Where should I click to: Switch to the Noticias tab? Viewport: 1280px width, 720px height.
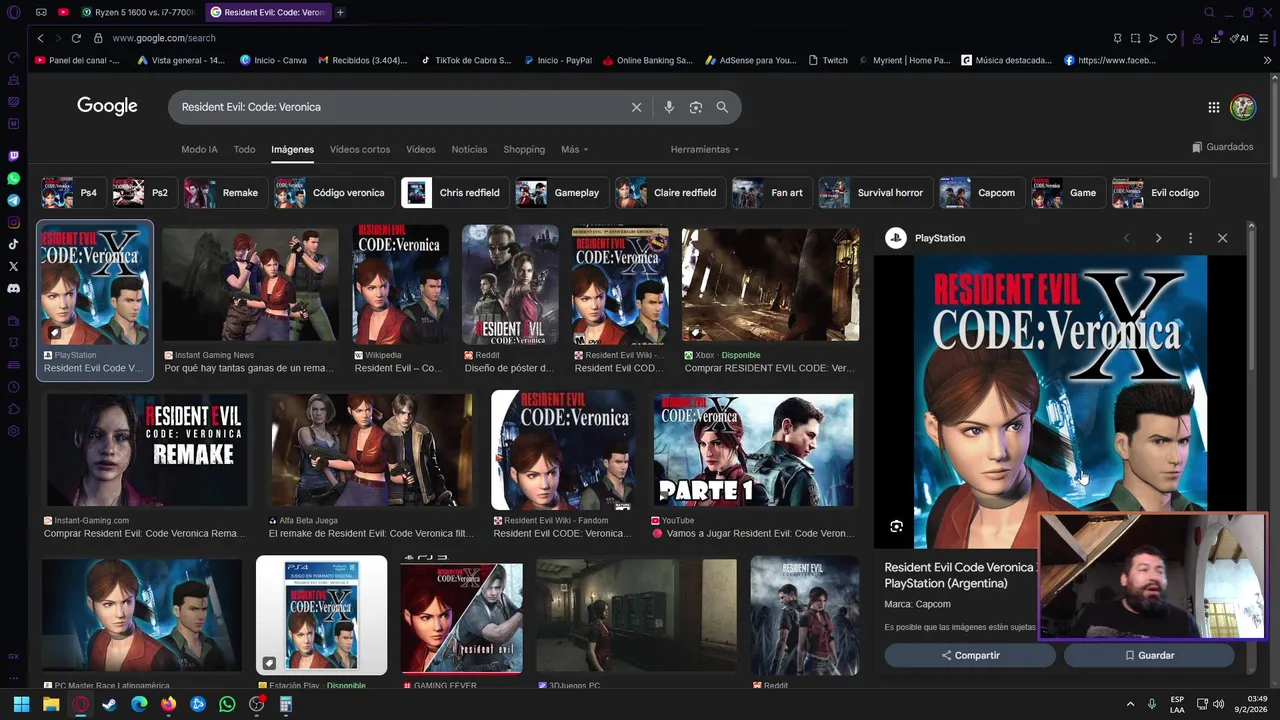[469, 149]
